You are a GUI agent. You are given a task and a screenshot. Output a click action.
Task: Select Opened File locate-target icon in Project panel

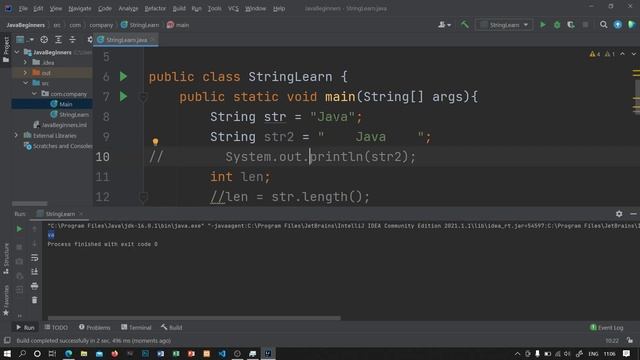[44, 40]
